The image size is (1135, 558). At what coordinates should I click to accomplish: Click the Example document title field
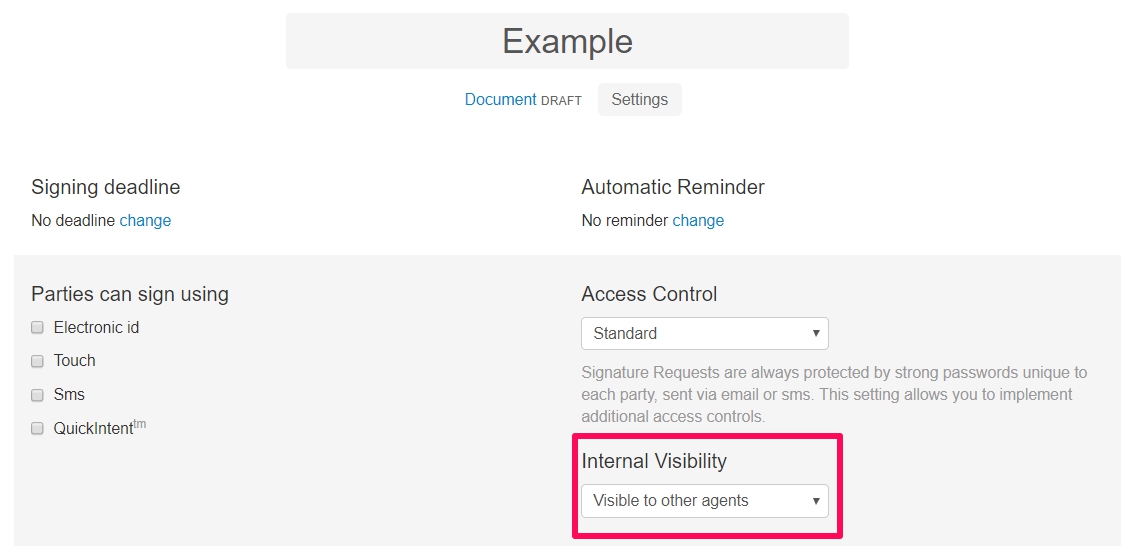567,41
